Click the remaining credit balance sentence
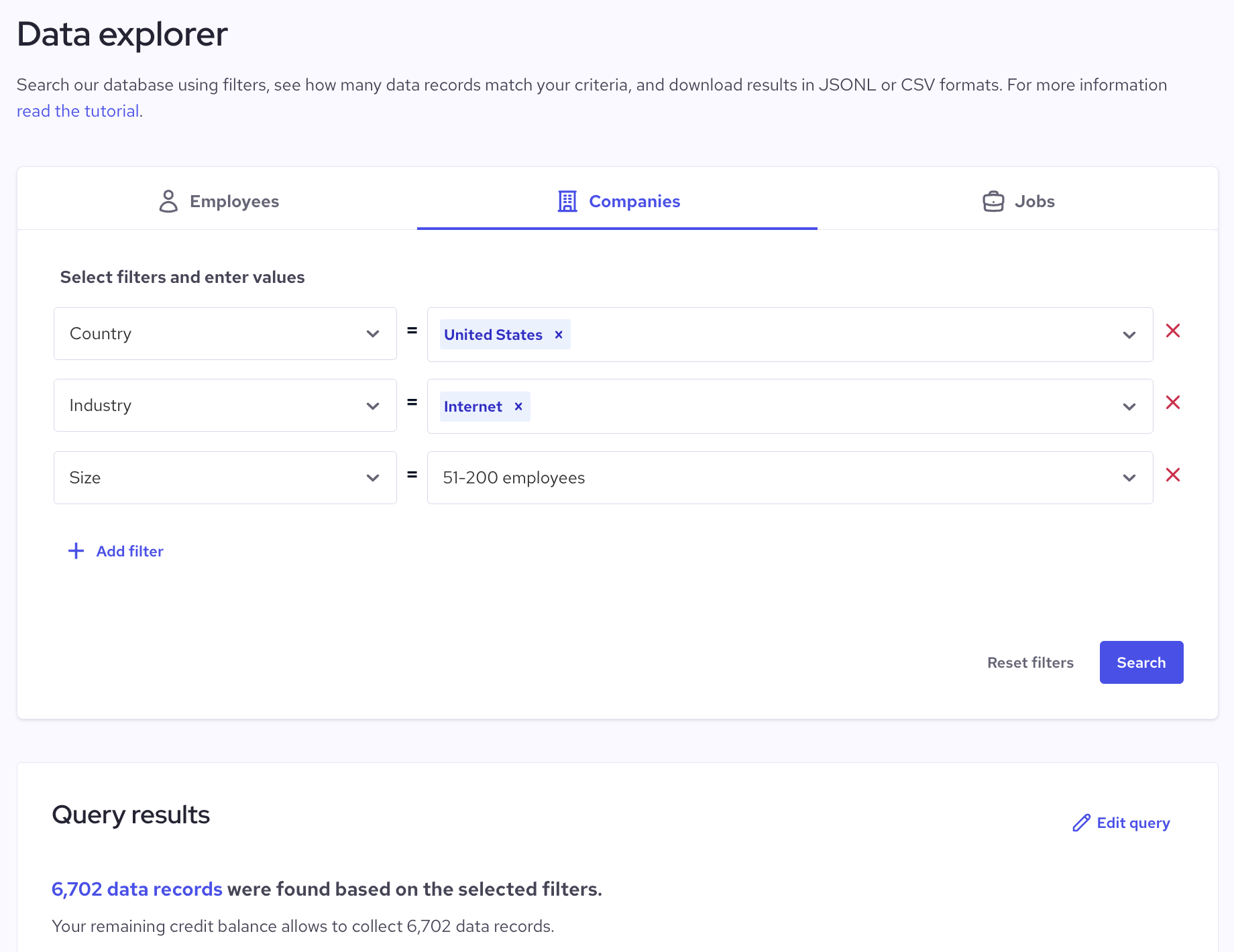 (303, 926)
